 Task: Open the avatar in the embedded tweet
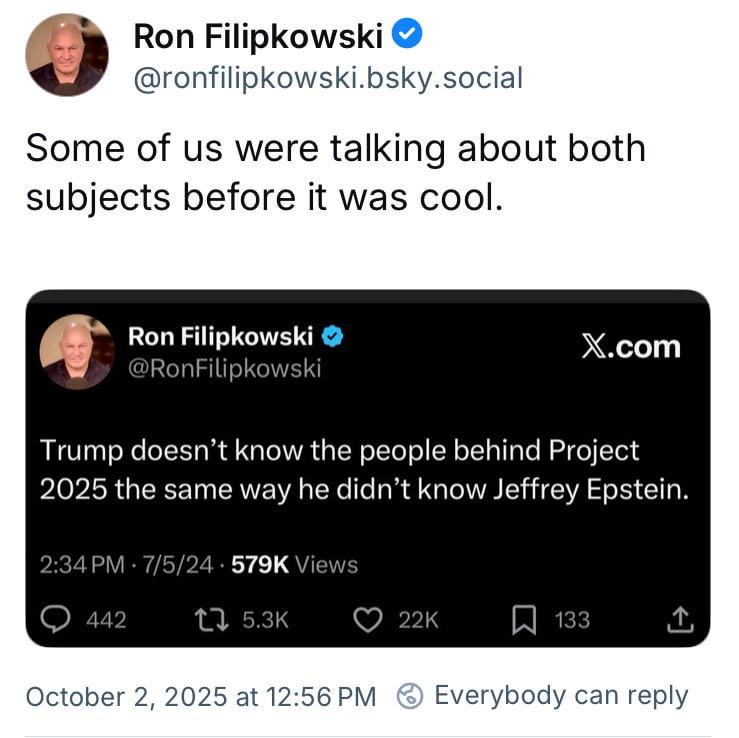pos(77,352)
